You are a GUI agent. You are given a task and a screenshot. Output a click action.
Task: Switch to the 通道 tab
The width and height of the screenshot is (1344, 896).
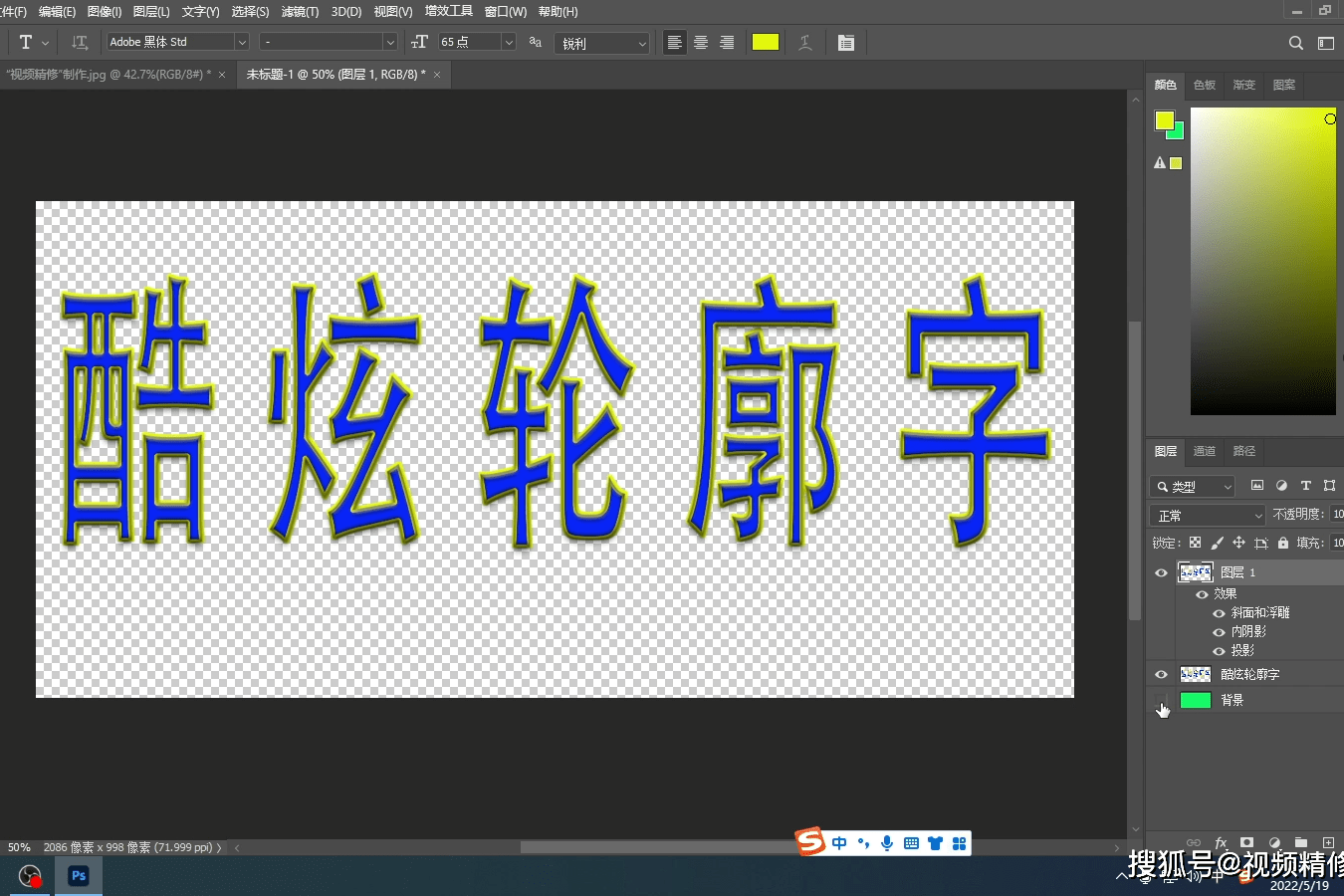tap(1204, 451)
